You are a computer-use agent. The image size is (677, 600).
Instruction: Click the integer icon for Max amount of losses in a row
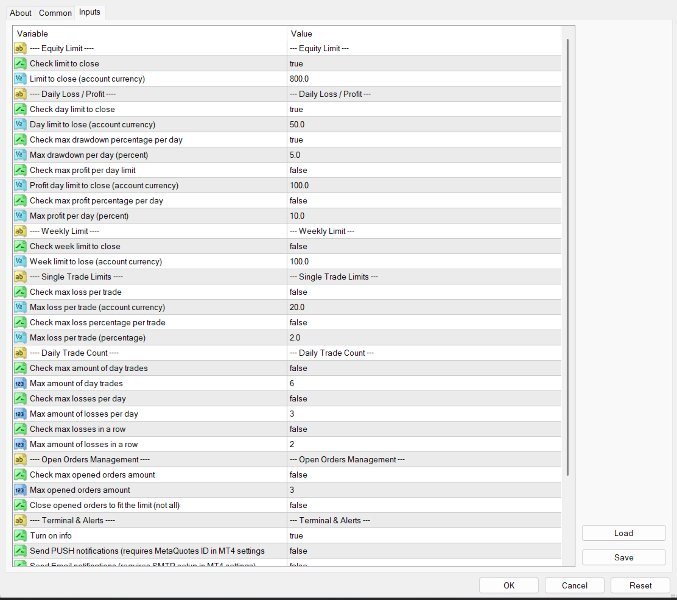click(20, 444)
